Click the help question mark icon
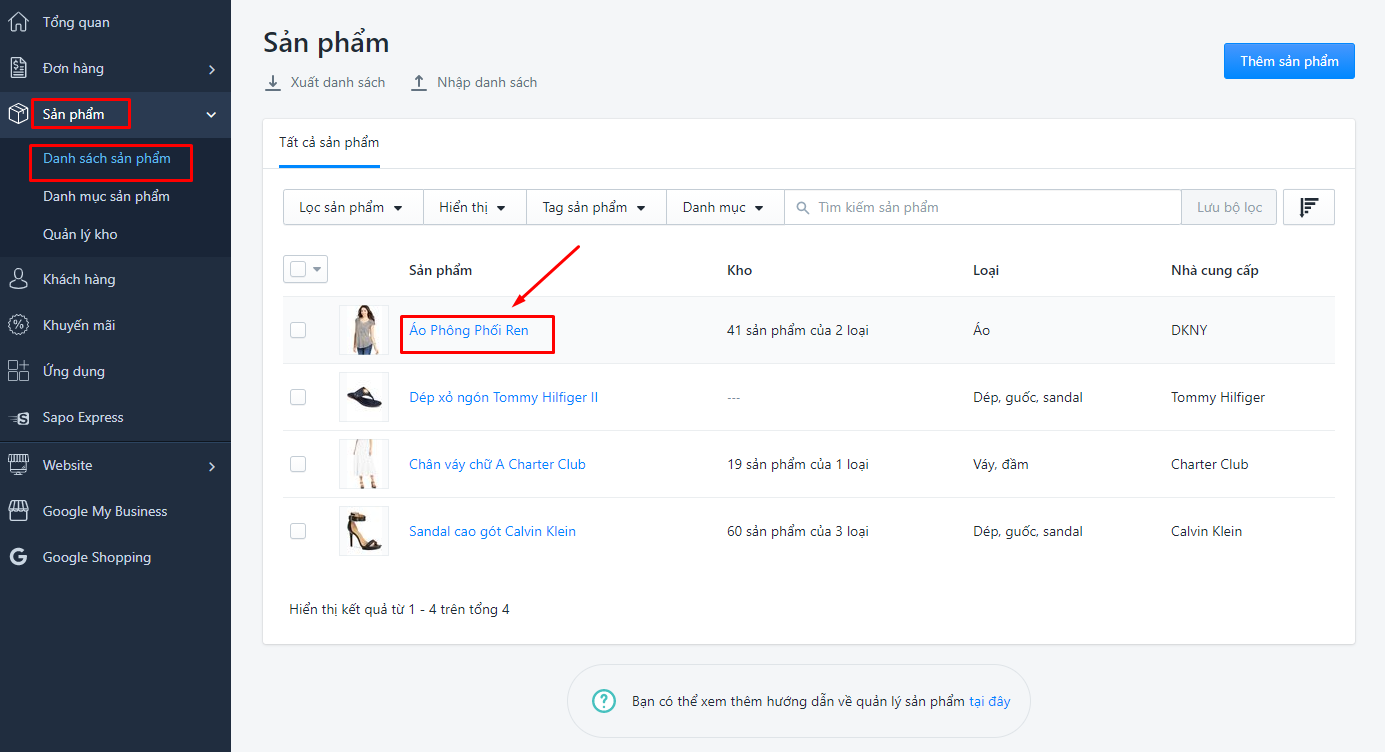Image resolution: width=1385 pixels, height=752 pixels. 604,701
